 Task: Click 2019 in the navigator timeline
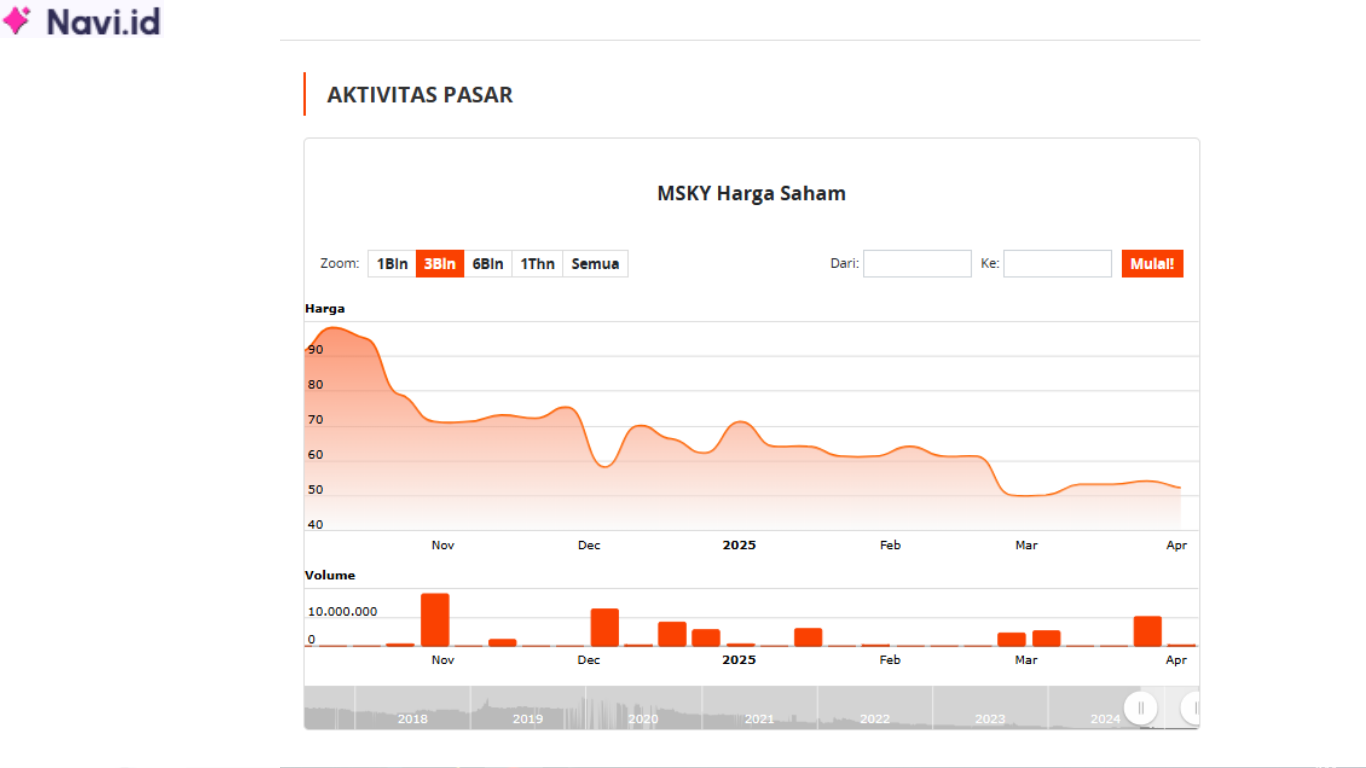(528, 719)
